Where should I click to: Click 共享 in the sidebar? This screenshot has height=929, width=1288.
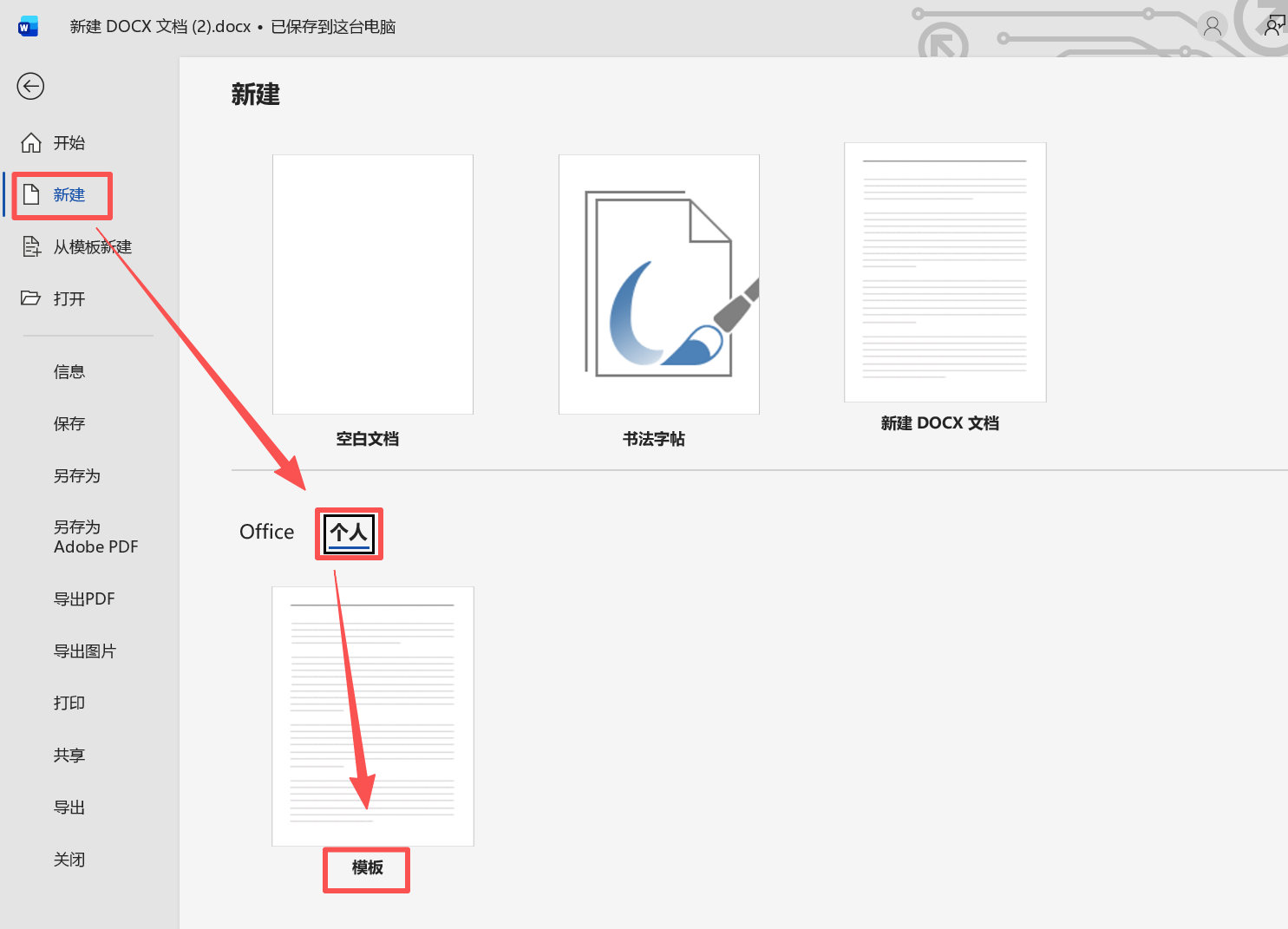point(69,755)
